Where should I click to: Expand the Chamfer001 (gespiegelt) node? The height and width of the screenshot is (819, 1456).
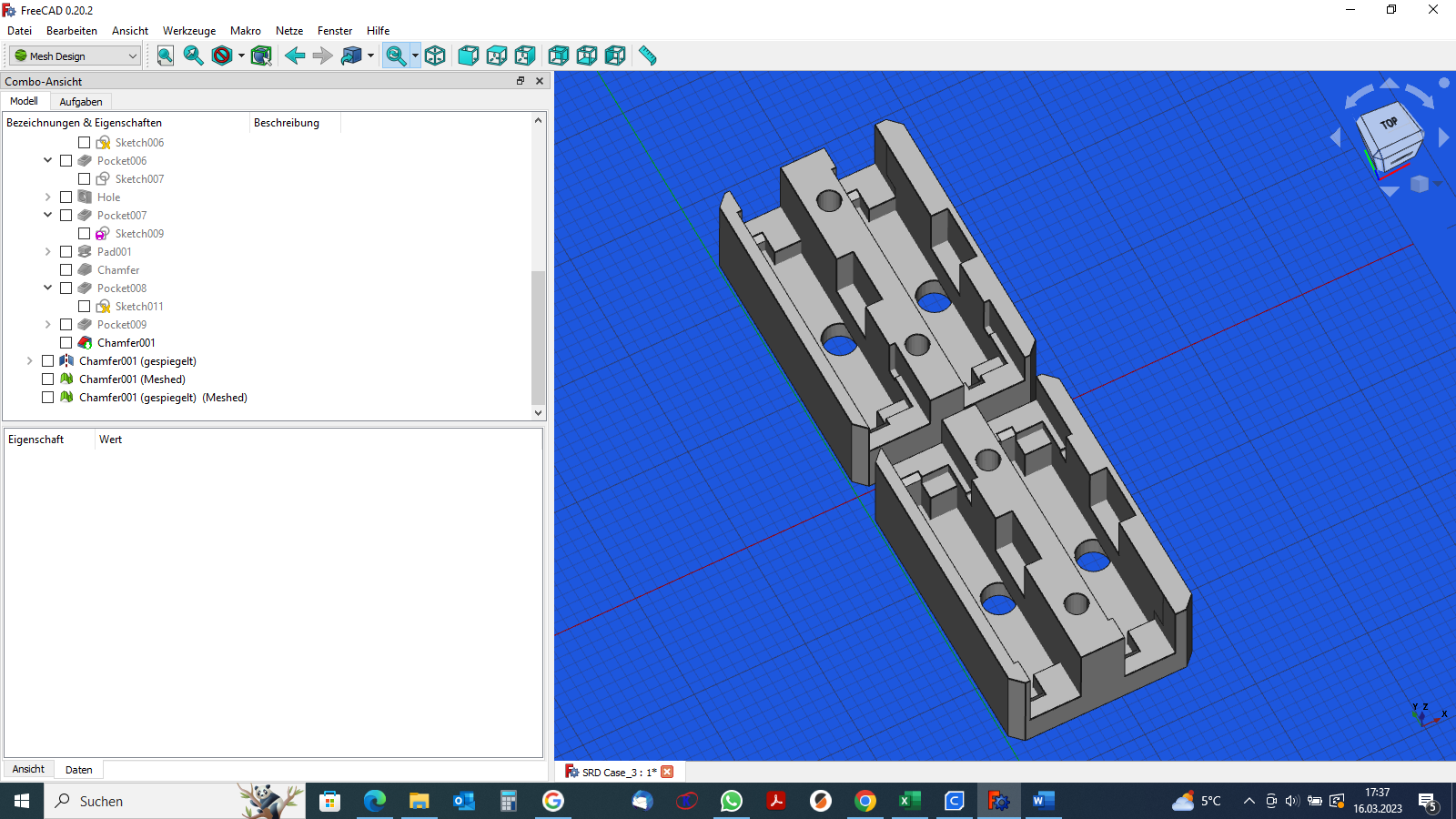pyautogui.click(x=30, y=360)
